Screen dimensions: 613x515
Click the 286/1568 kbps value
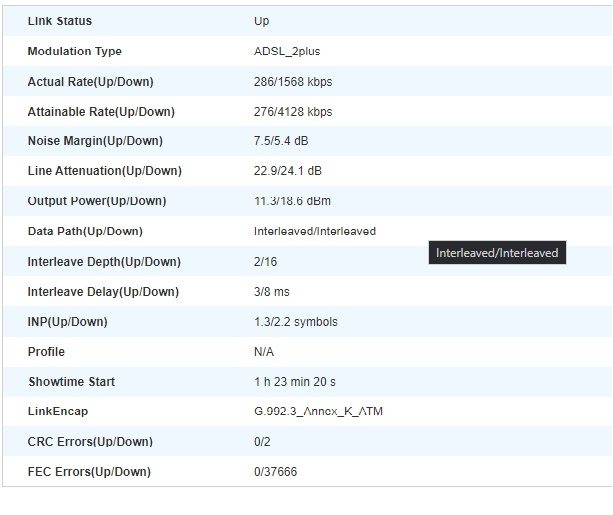[x=293, y=82]
